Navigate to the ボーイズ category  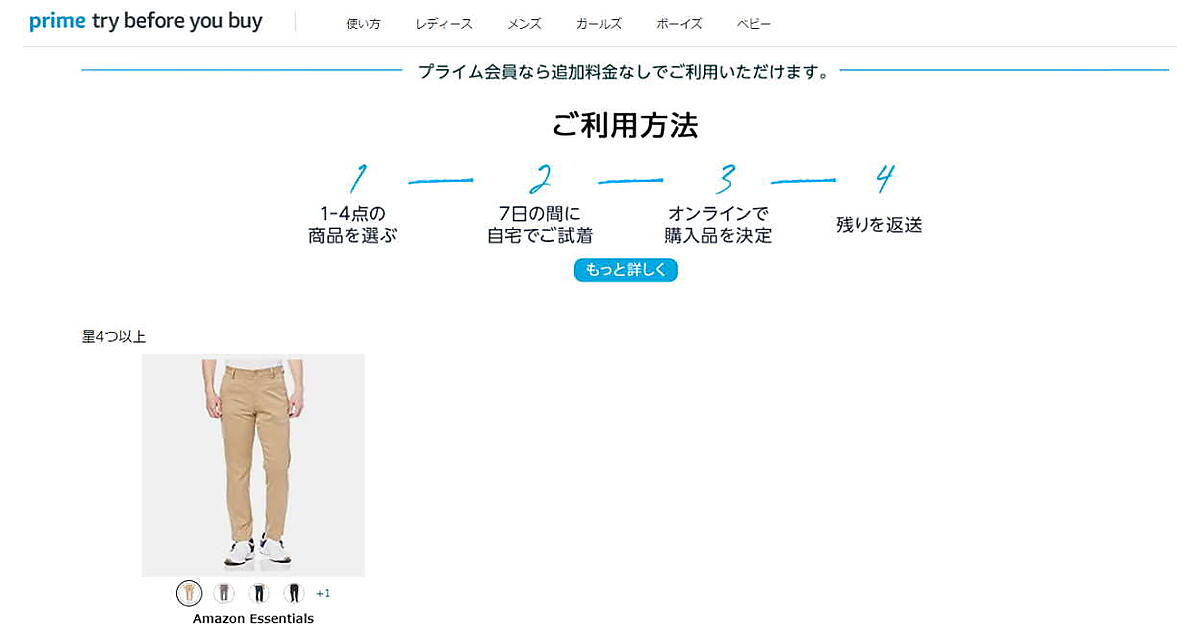(x=679, y=24)
